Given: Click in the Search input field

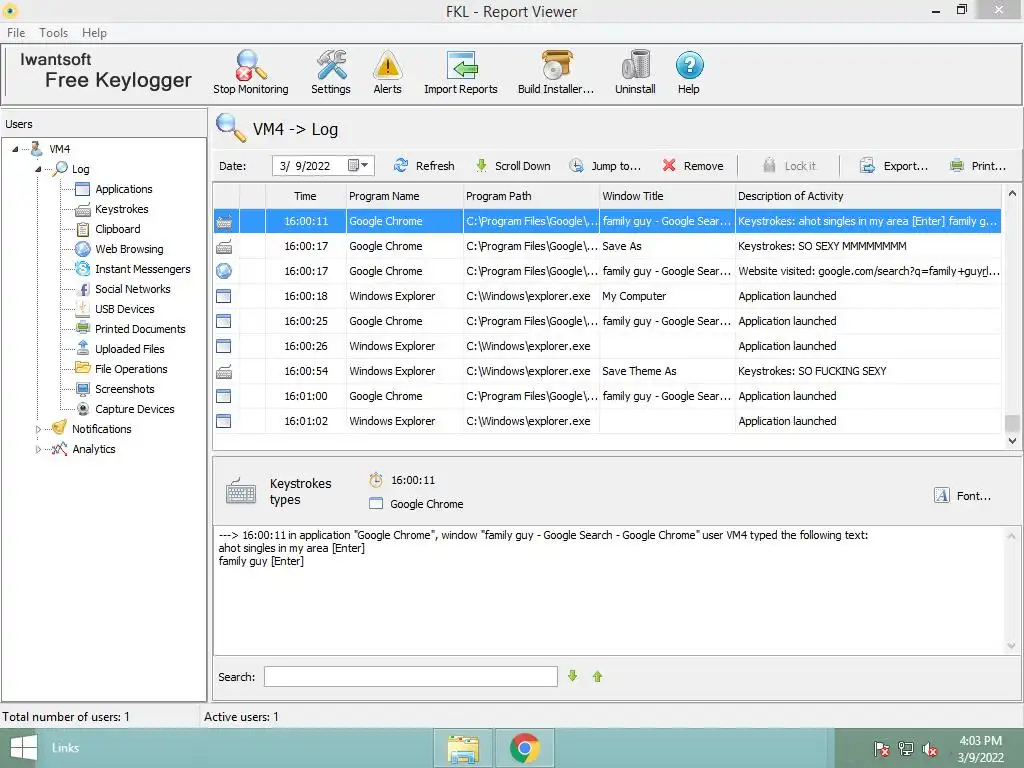Looking at the screenshot, I should (x=411, y=677).
